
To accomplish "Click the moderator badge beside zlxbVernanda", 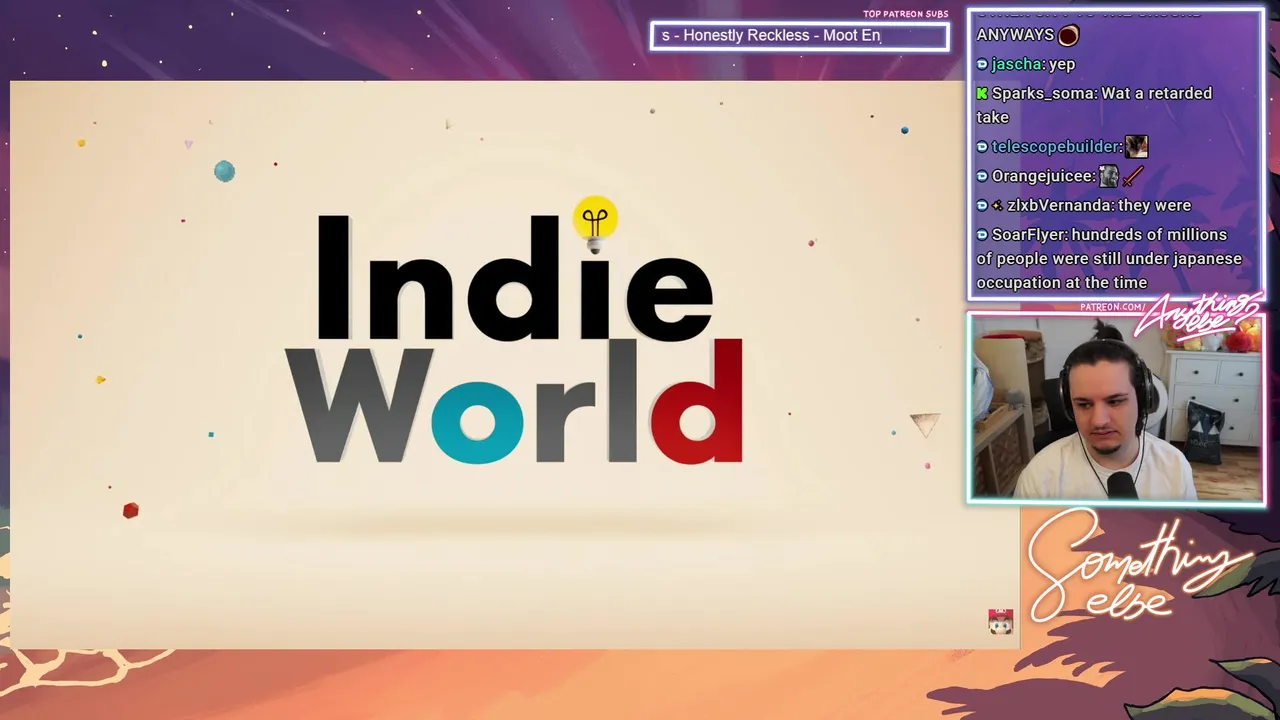I will [x=997, y=206].
